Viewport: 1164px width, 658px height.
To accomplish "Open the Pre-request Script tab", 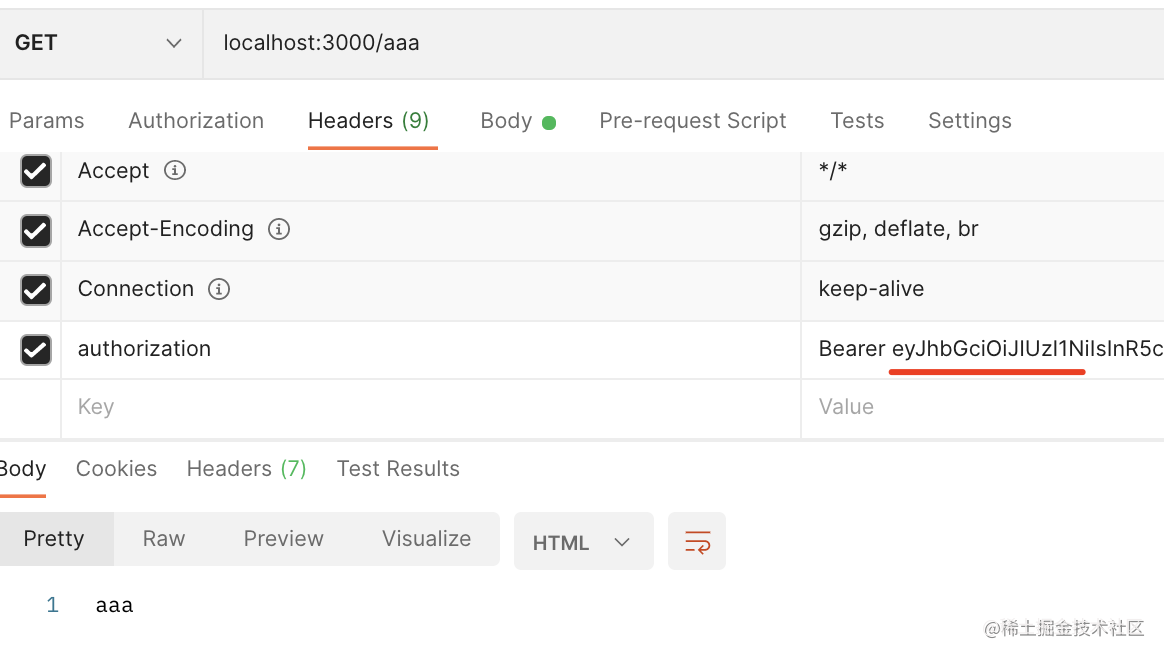I will 692,121.
